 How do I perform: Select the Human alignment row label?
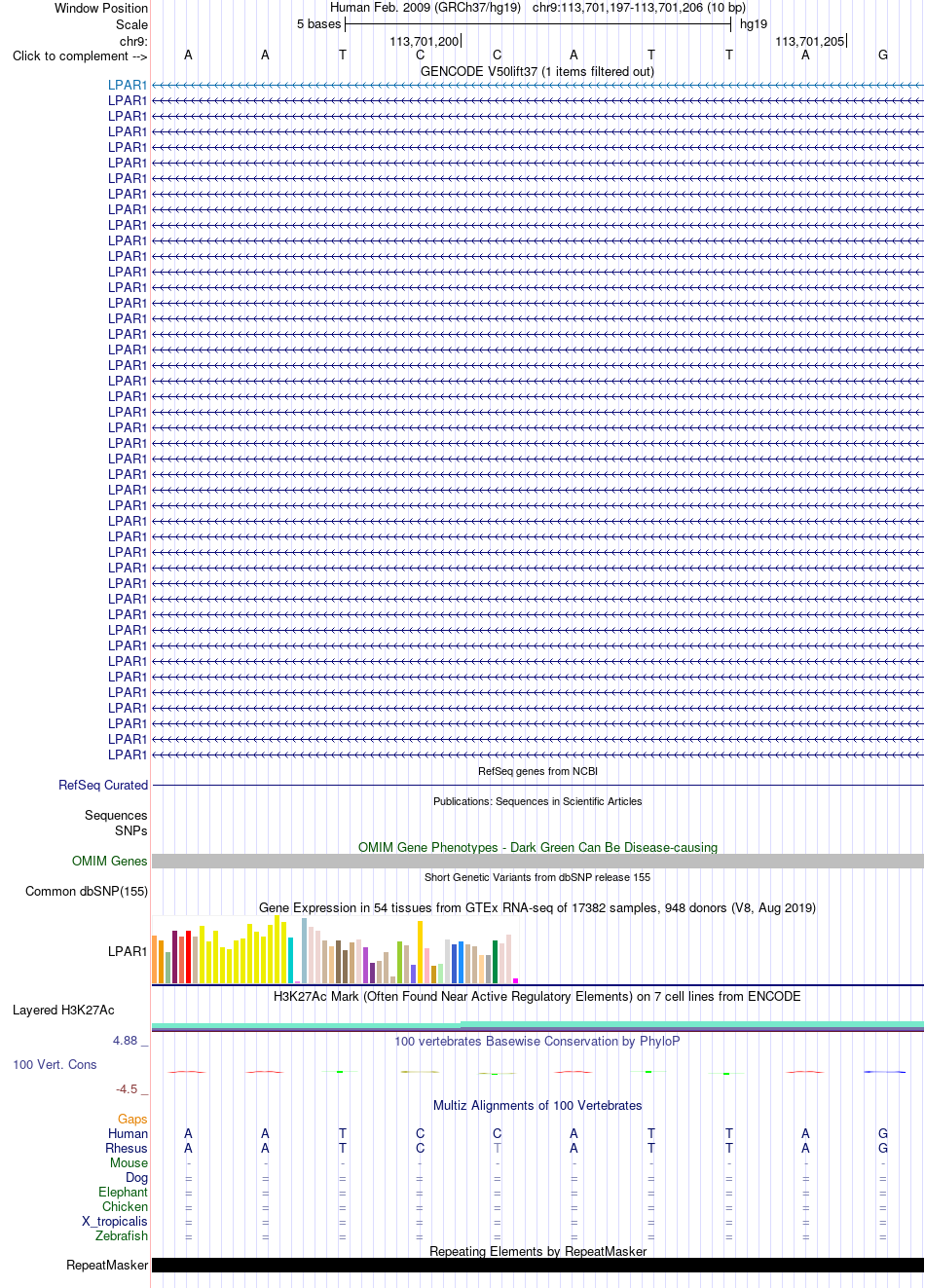pos(128,1133)
